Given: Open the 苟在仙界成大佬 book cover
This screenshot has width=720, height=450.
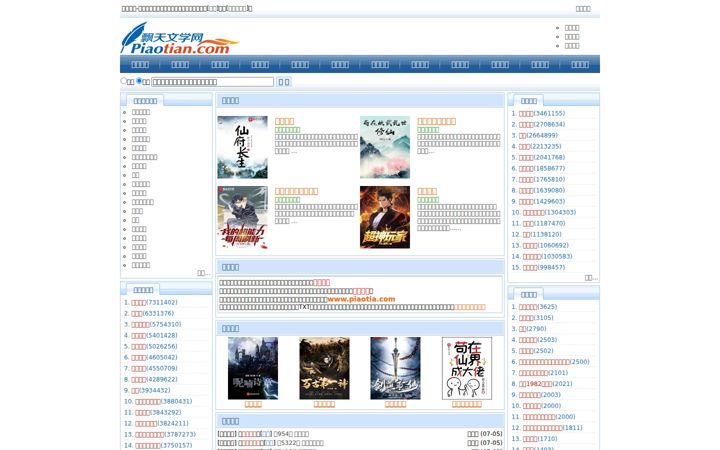Looking at the screenshot, I should pyautogui.click(x=467, y=368).
